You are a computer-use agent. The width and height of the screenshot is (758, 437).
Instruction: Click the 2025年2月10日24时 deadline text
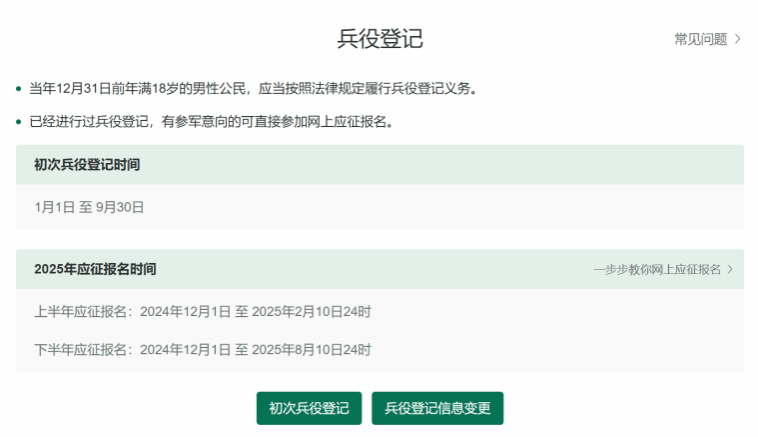tap(311, 311)
